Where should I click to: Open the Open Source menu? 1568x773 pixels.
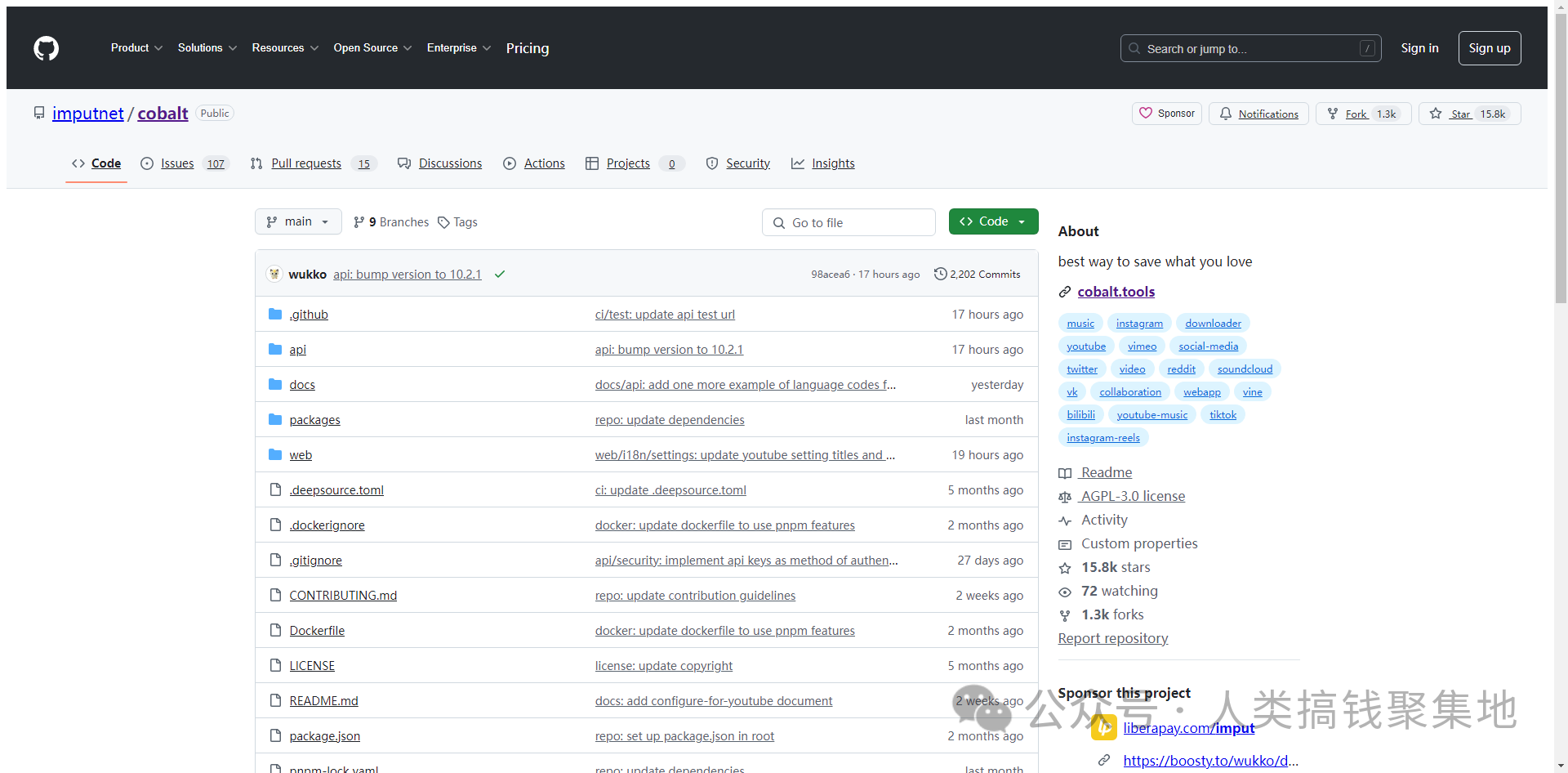click(372, 48)
